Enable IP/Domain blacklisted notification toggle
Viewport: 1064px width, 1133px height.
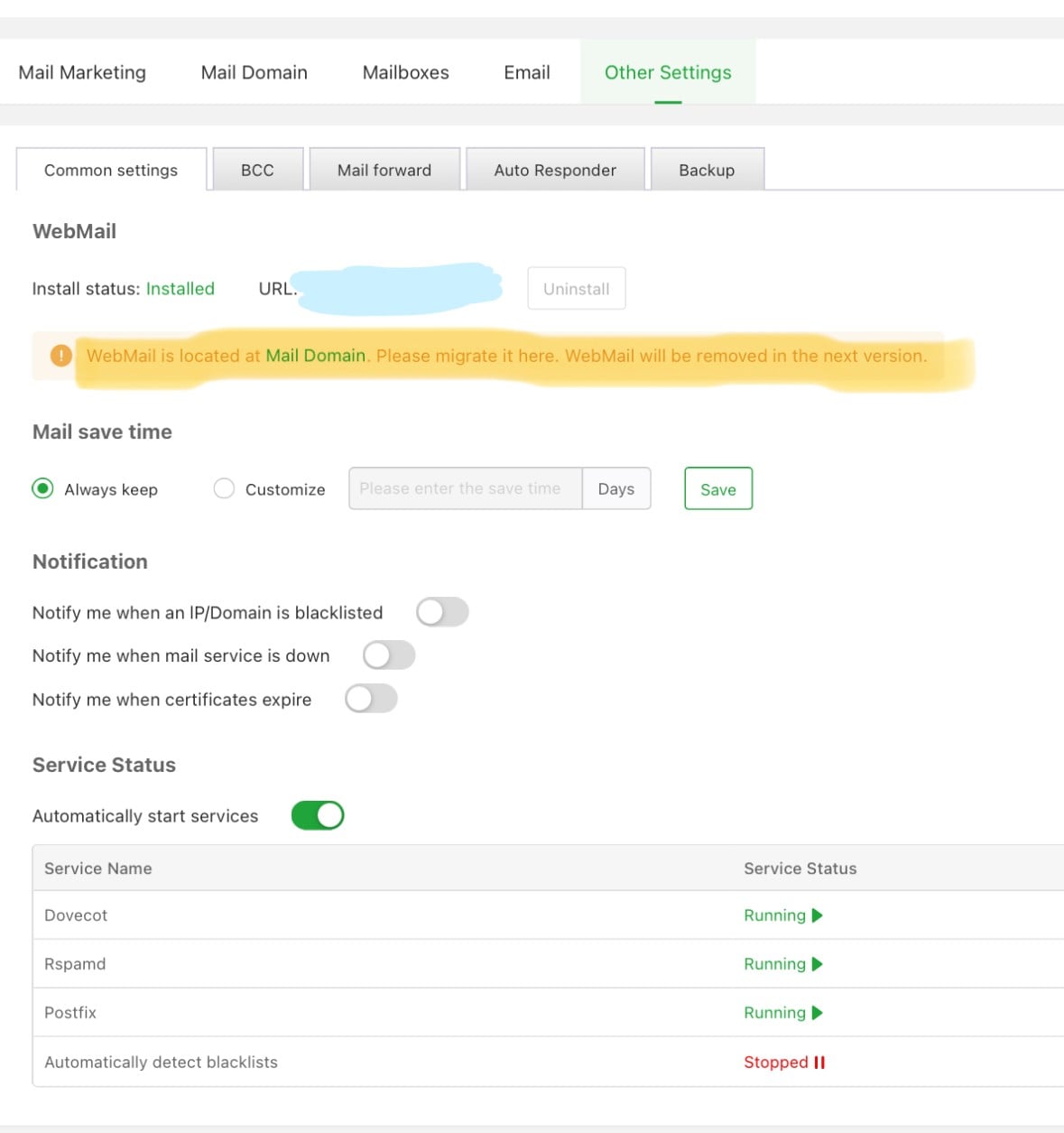click(x=442, y=612)
